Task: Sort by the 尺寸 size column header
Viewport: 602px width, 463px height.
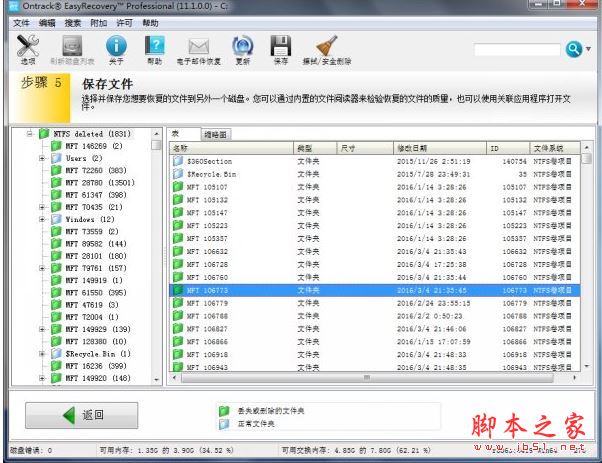Action: 365,148
